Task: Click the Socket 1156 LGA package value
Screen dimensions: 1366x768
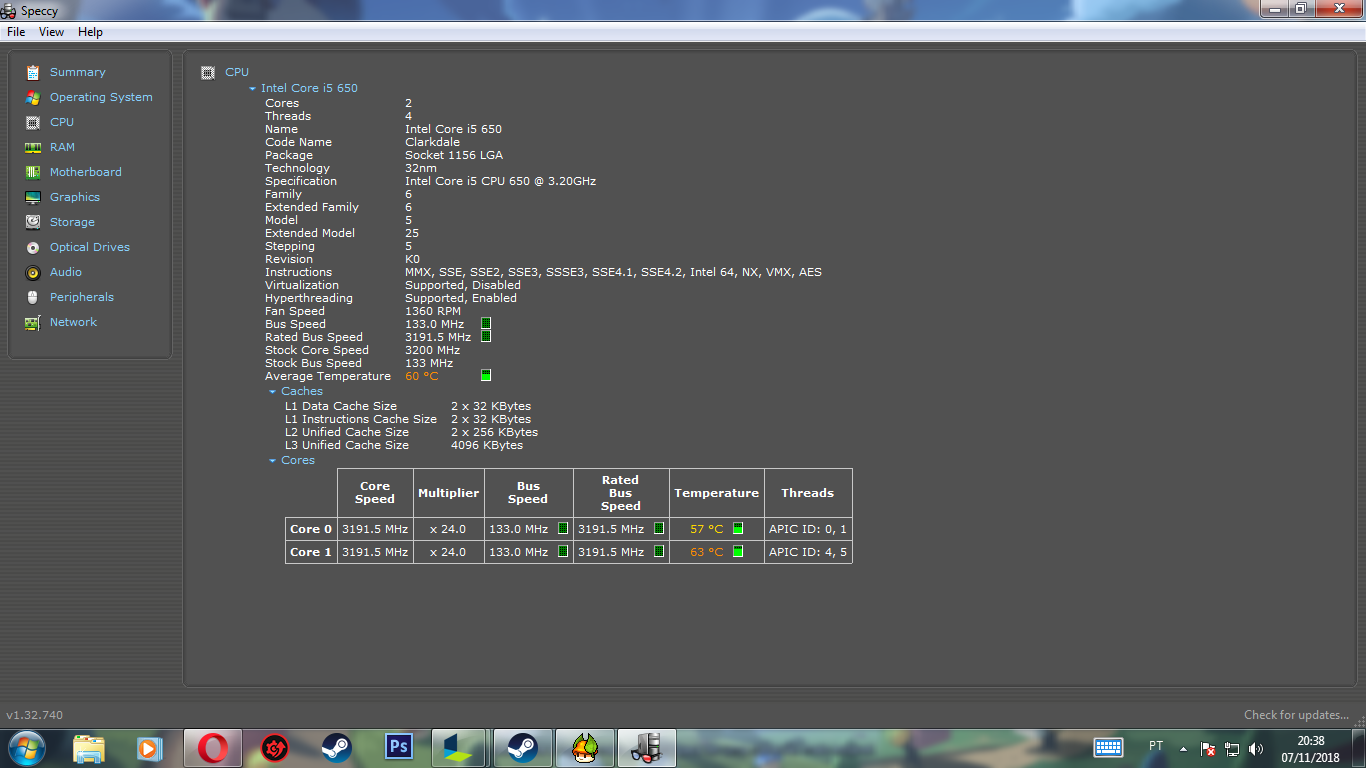Action: tap(454, 155)
